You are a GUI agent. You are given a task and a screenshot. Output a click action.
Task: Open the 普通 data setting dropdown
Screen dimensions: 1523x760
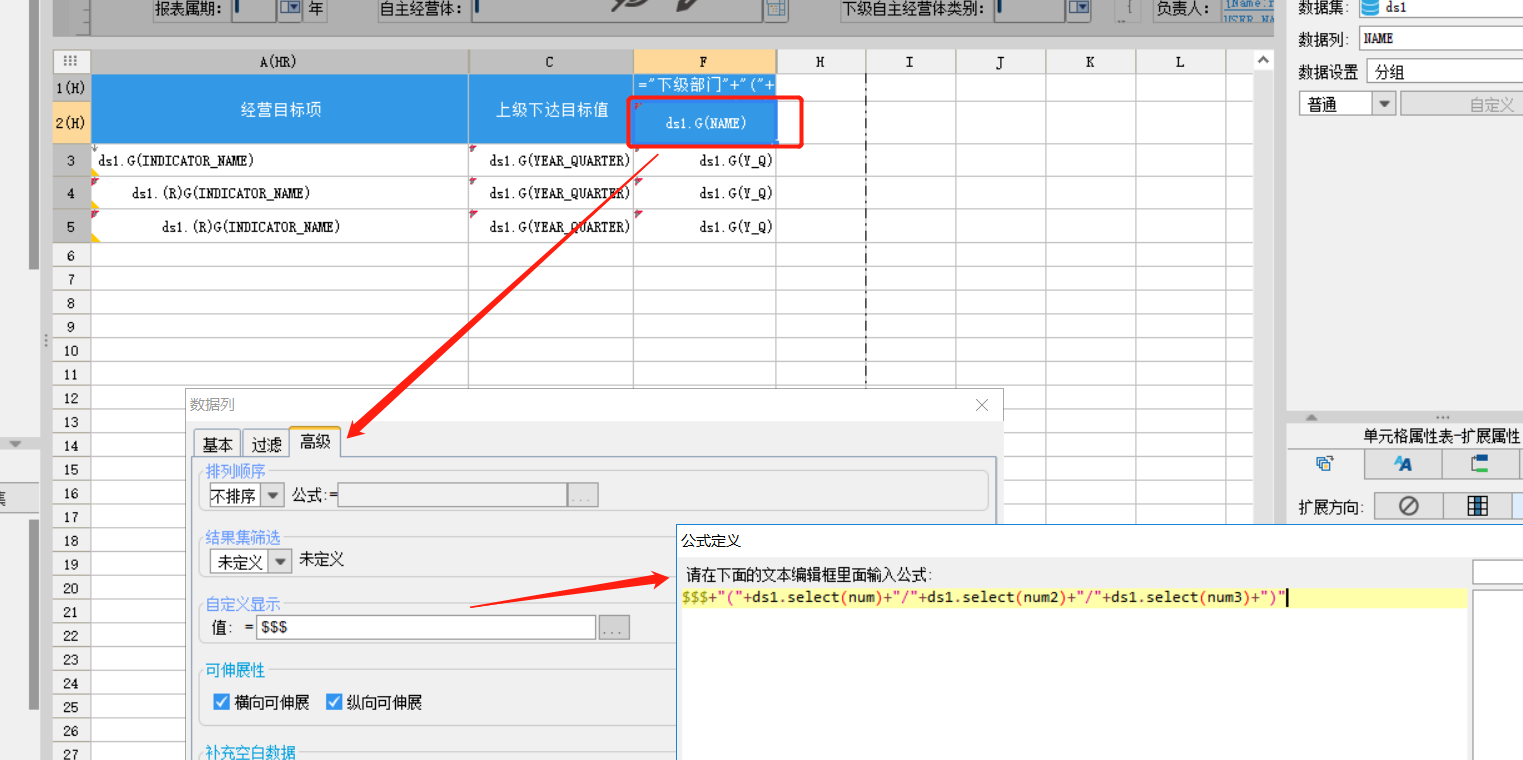(x=1384, y=104)
